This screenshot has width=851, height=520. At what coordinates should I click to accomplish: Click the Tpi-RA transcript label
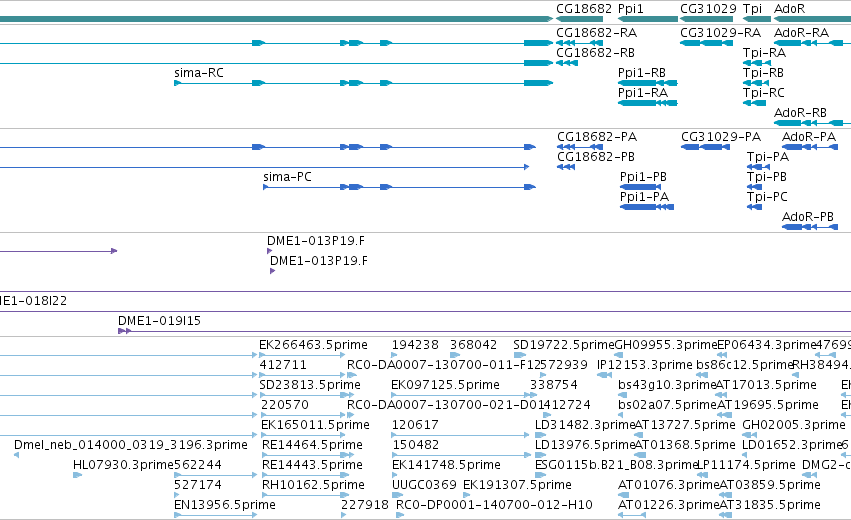tap(764, 53)
